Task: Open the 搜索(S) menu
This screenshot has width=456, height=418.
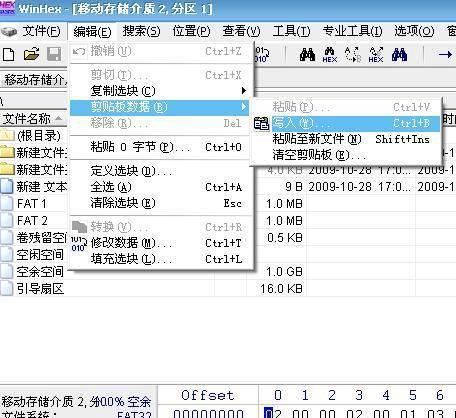Action: (141, 32)
